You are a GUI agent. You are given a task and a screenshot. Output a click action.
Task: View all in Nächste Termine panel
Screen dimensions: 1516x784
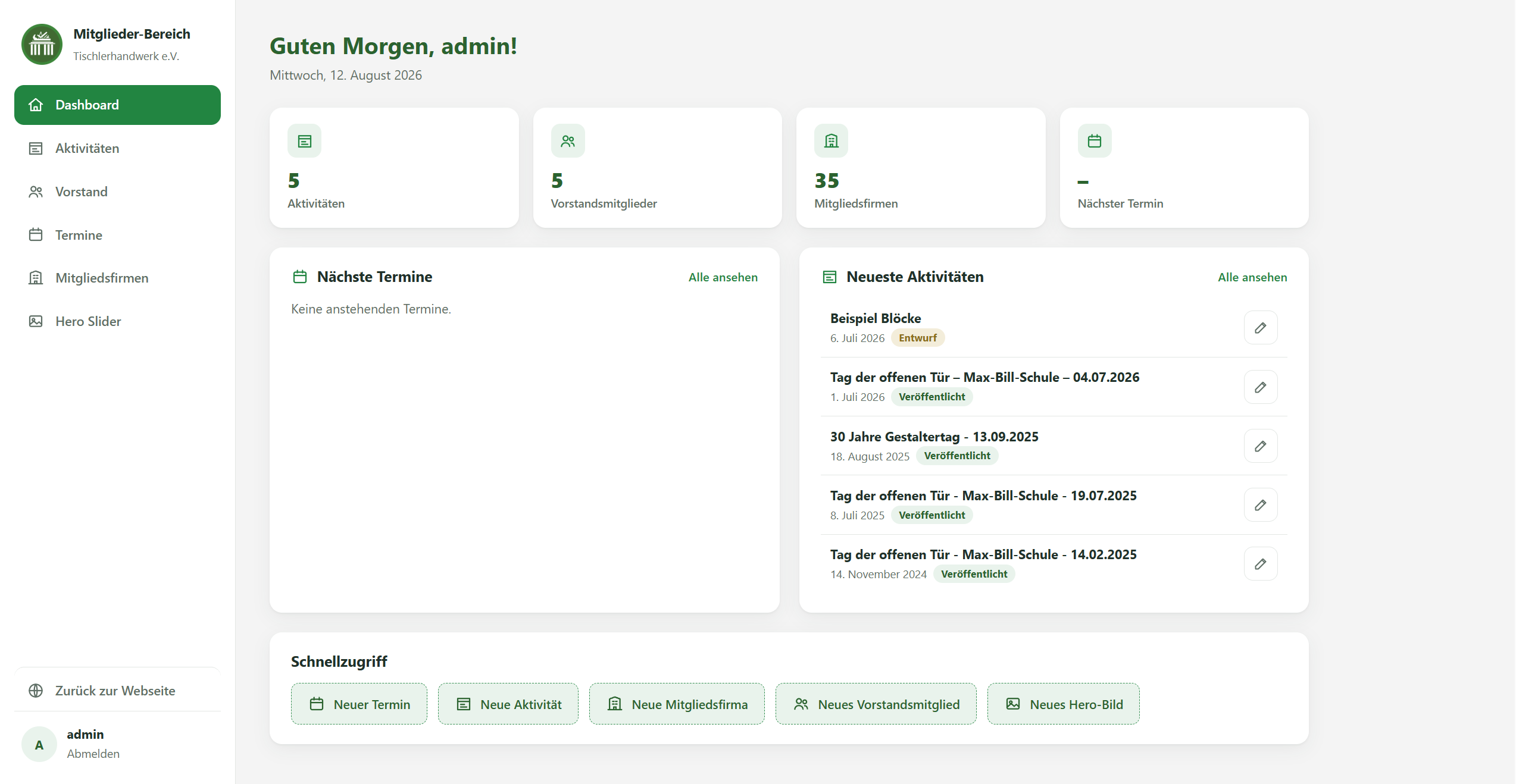click(x=723, y=277)
